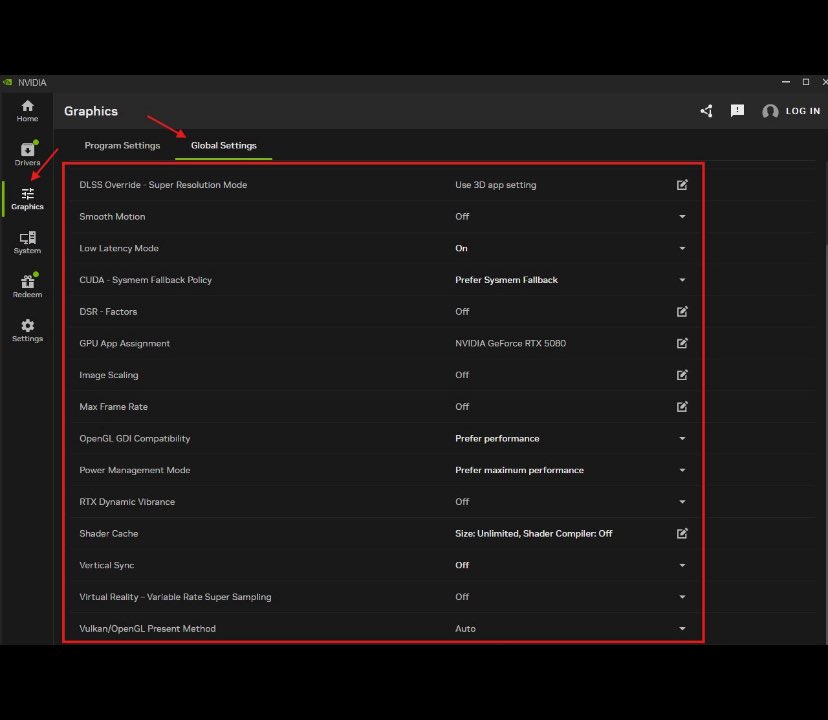Click 'Size: Unlimited, Shader Compiler: Off' value
Screen dimensions: 828x720
(x=533, y=534)
